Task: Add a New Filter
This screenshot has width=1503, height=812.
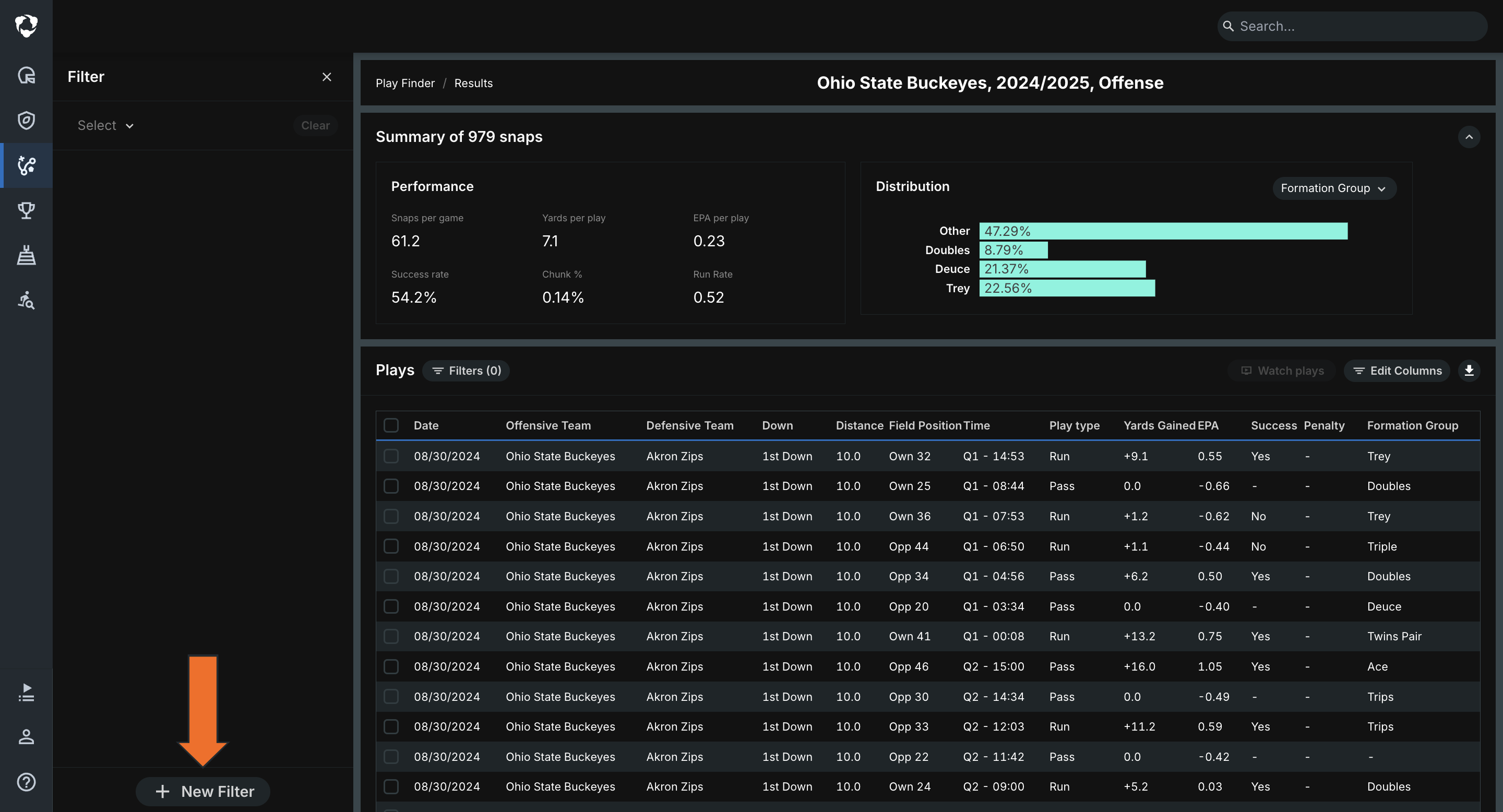Action: (x=203, y=791)
